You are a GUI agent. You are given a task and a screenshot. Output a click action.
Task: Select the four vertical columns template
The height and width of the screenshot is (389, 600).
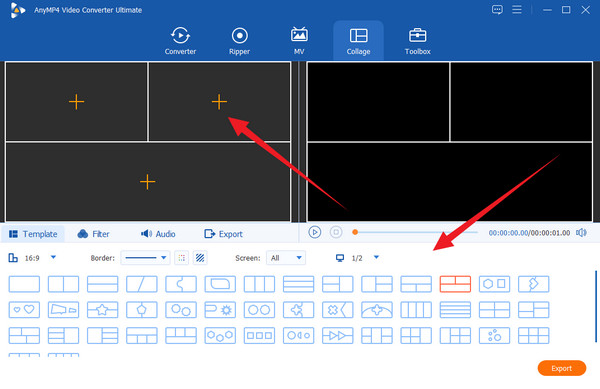point(416,310)
